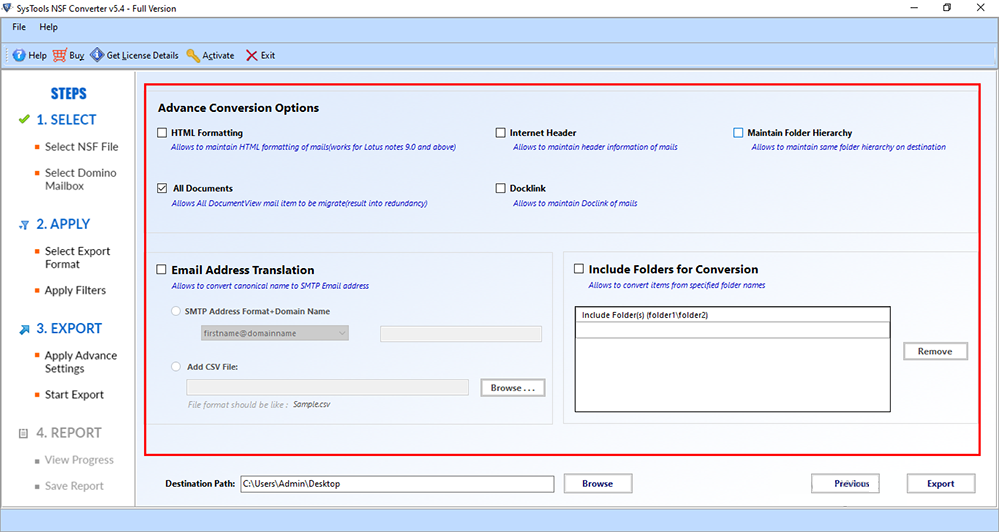The width and height of the screenshot is (999, 532).
Task: Click Browse button next to Destination Path
Action: coord(598,484)
